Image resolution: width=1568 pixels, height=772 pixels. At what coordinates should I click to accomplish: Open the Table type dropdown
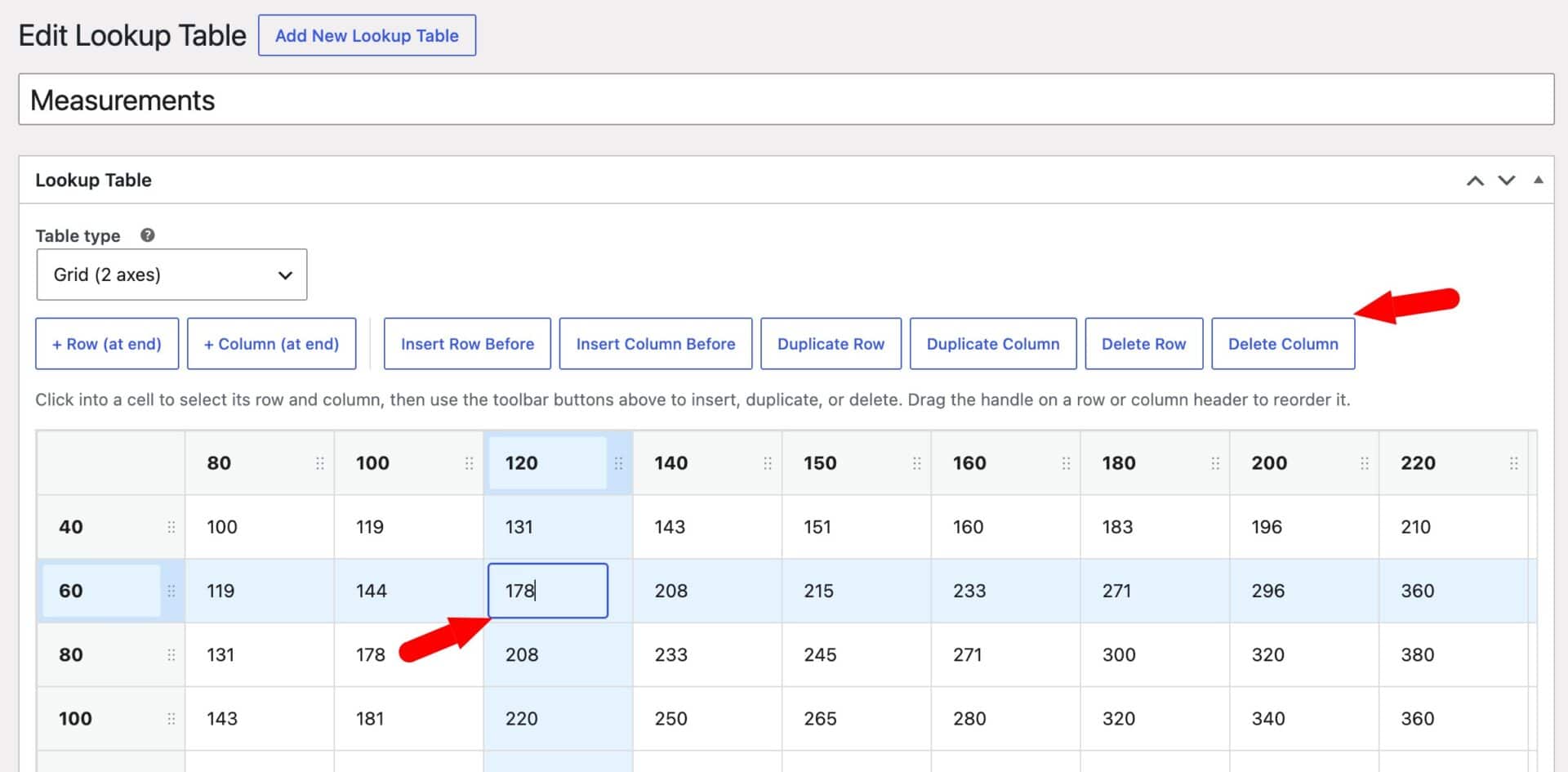[x=171, y=274]
